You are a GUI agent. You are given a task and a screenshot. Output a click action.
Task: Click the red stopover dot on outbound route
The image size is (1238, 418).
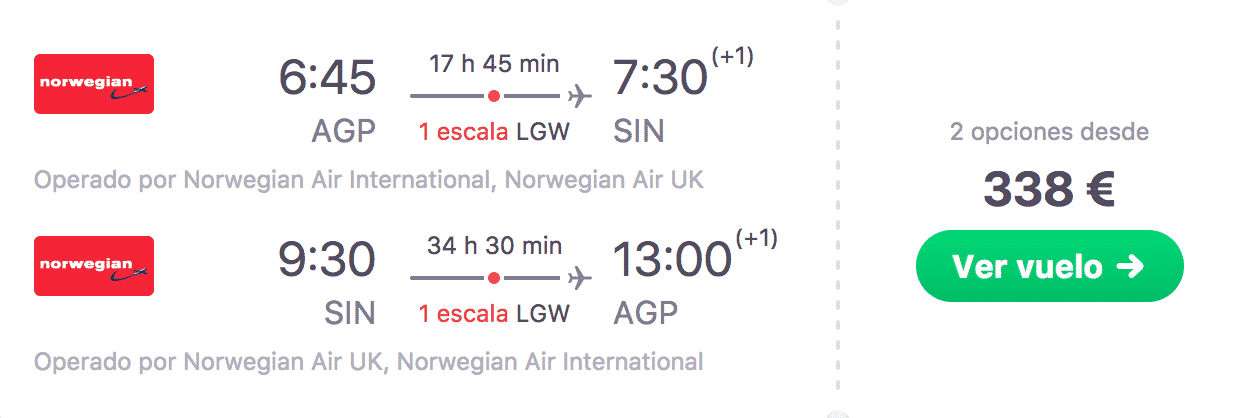tap(493, 97)
